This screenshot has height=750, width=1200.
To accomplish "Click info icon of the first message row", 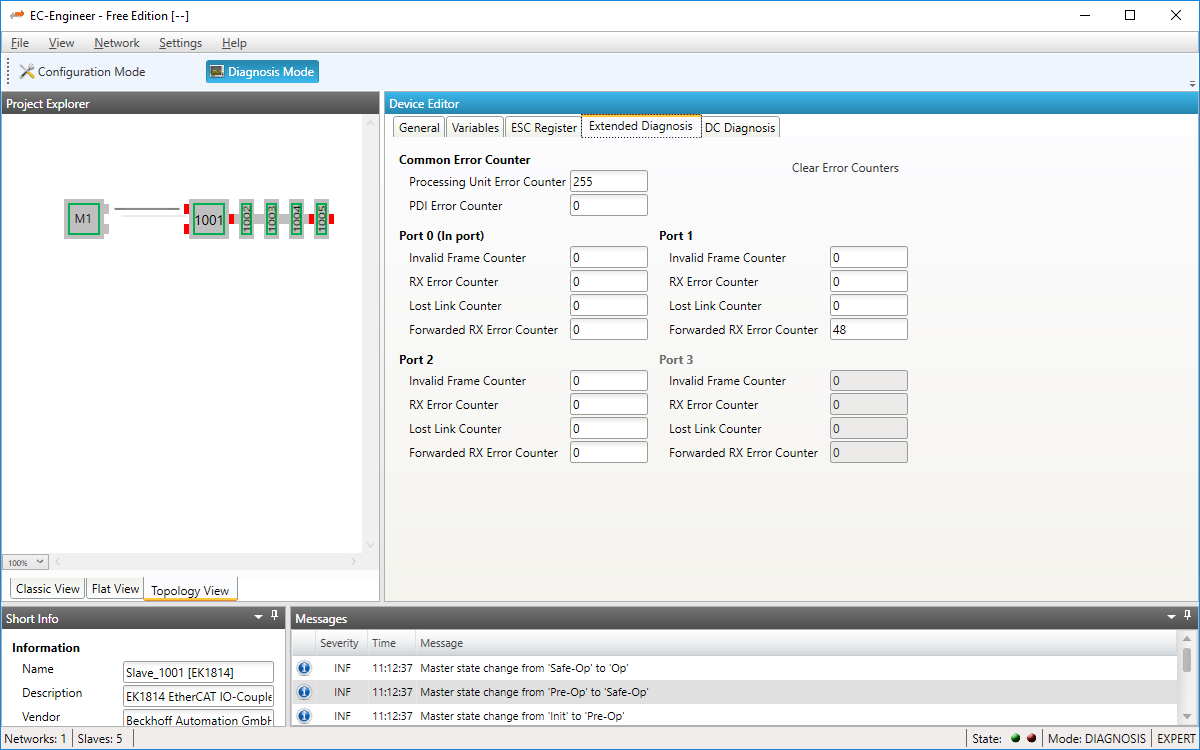I will [304, 668].
